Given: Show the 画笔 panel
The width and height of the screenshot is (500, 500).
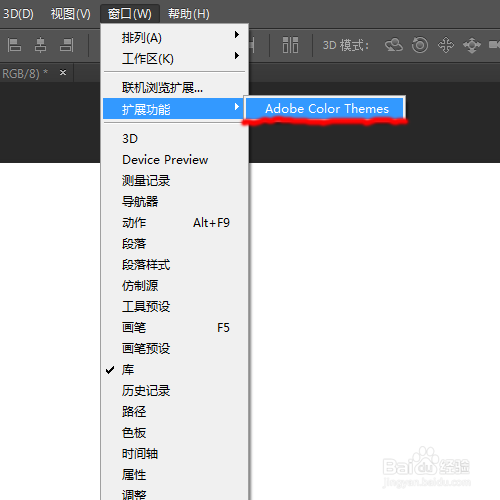Looking at the screenshot, I should point(175,328).
